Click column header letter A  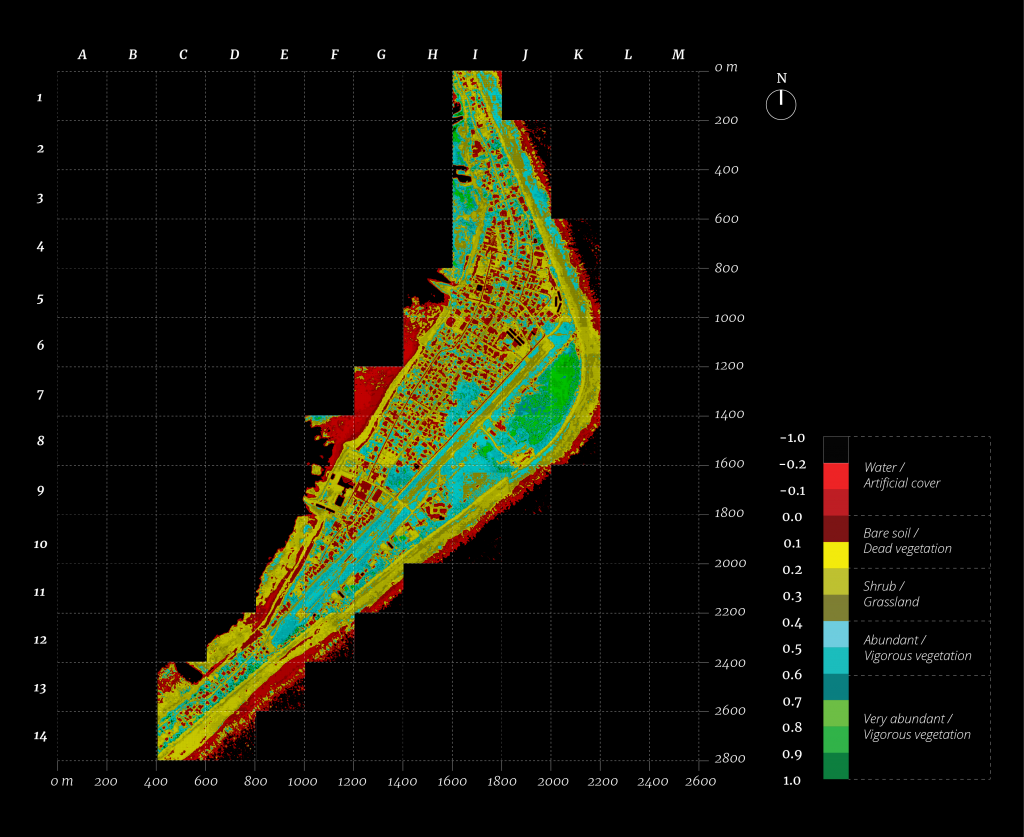pos(82,55)
